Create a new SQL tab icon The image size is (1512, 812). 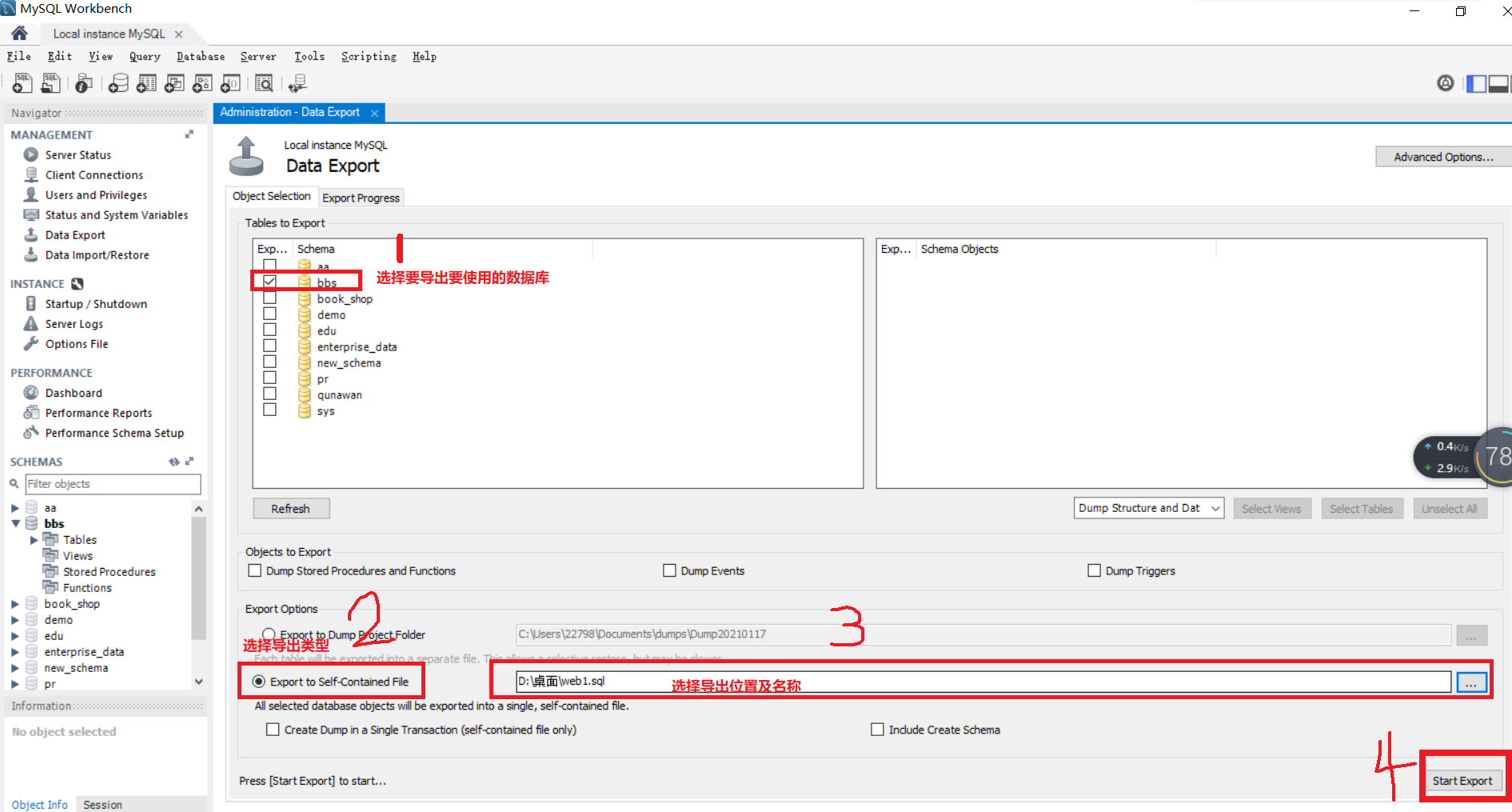click(22, 83)
